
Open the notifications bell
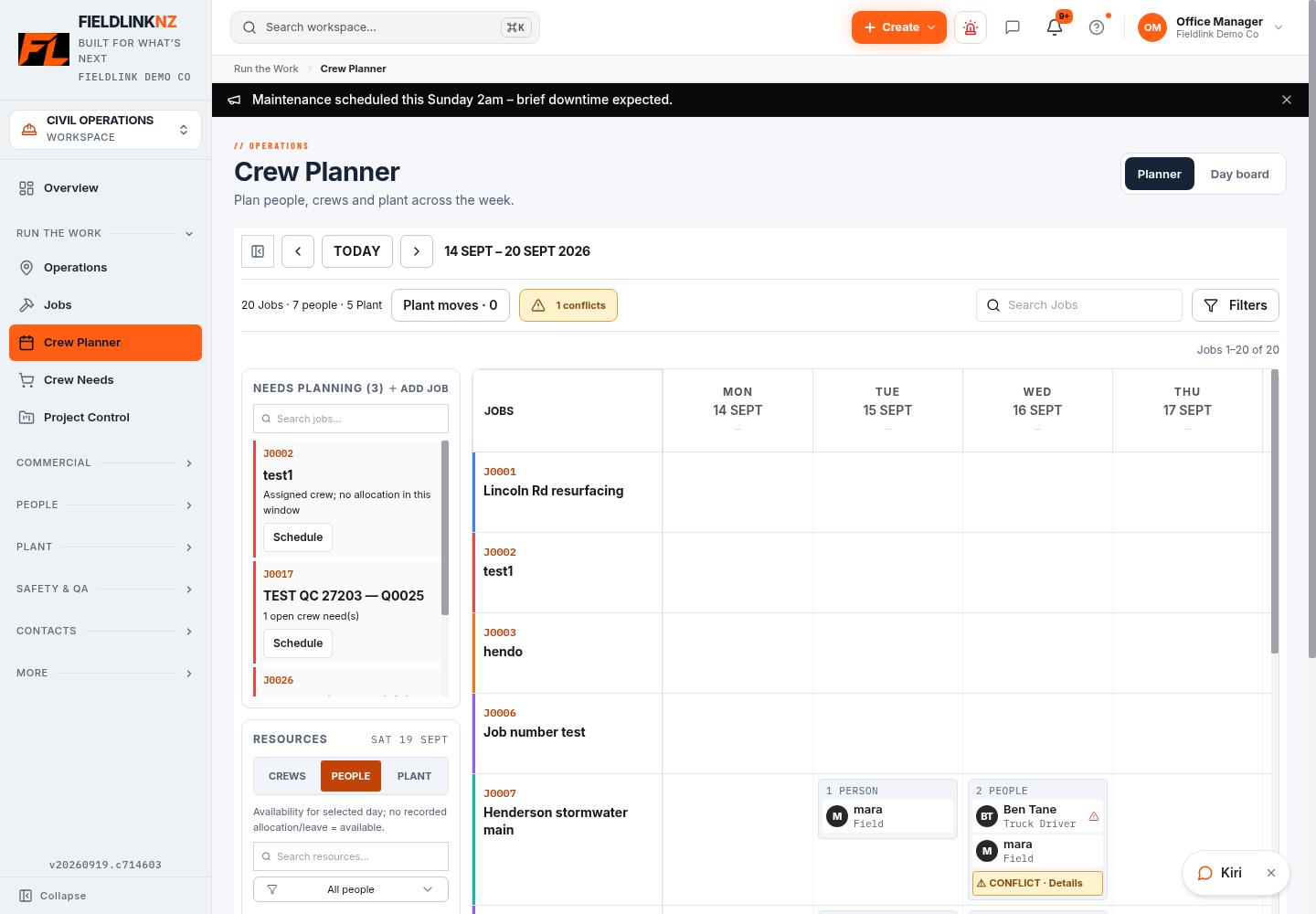click(x=1055, y=27)
